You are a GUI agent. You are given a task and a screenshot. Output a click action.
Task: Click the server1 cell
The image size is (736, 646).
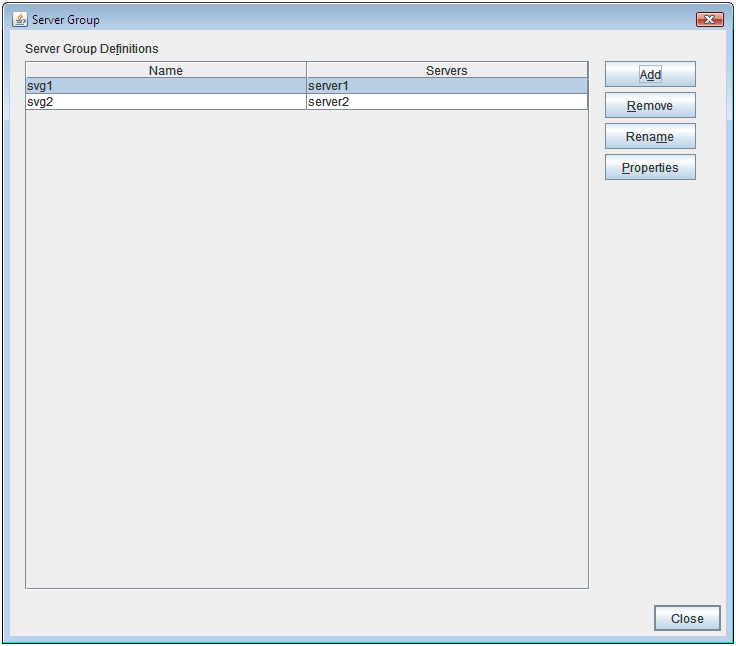pos(447,86)
